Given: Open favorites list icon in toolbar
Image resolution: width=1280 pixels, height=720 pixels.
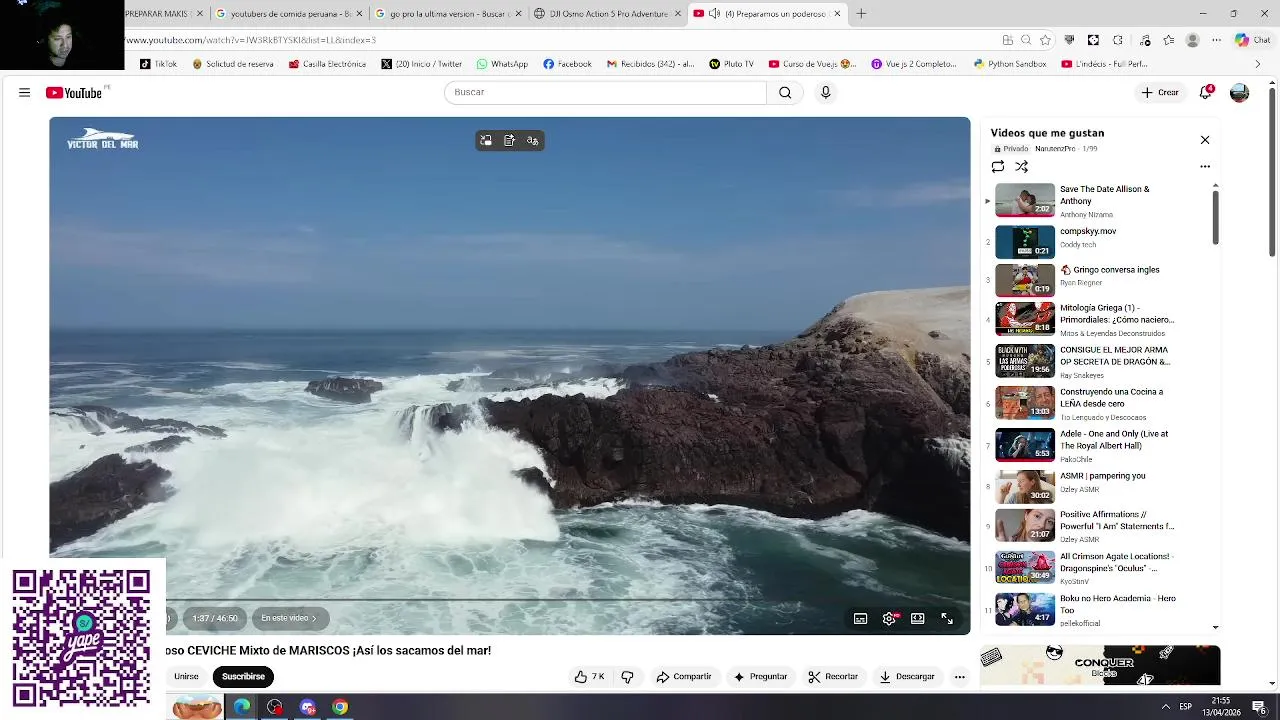Looking at the screenshot, I should pyautogui.click(x=1168, y=40).
